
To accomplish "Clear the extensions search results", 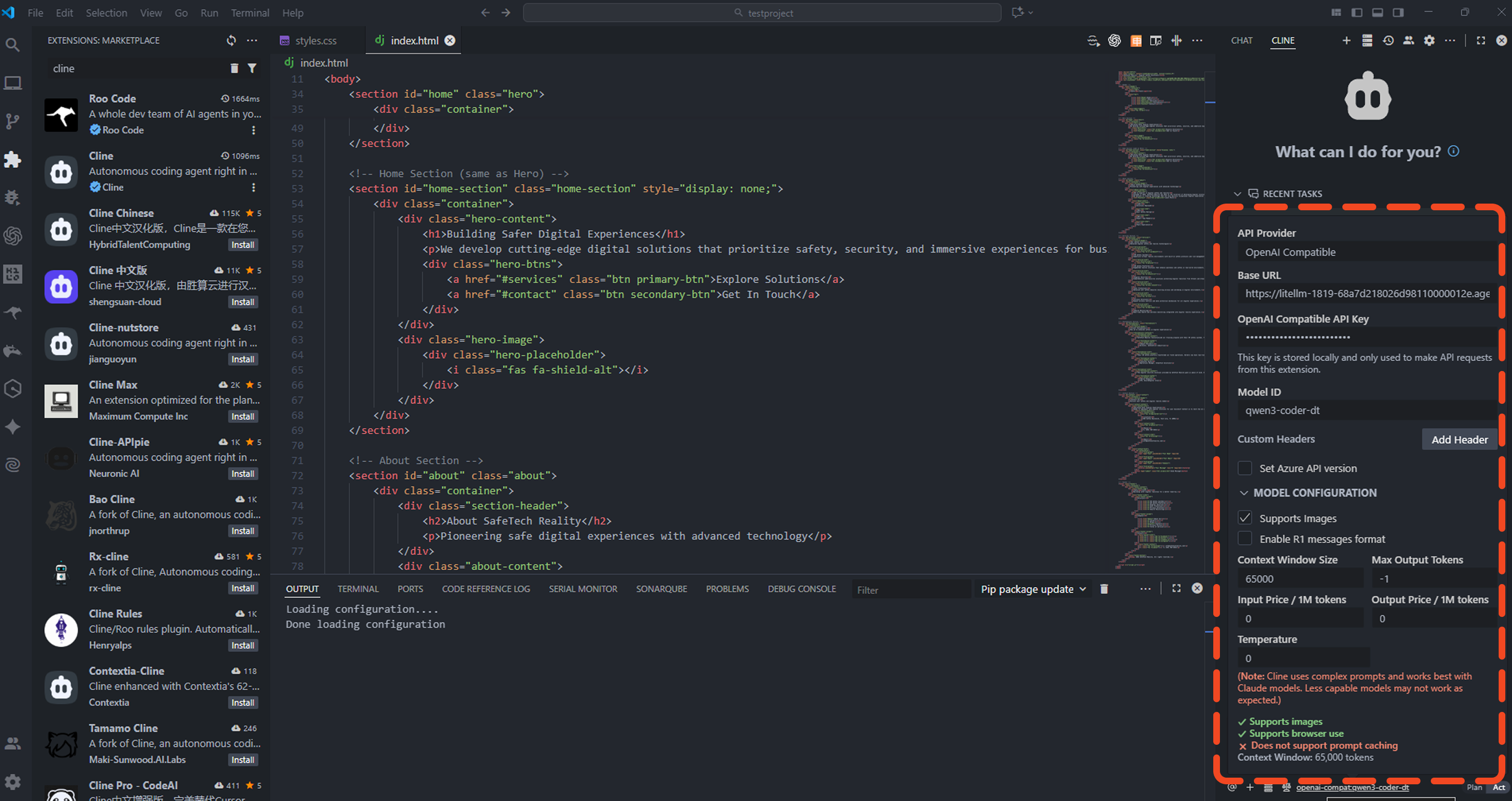I will [x=234, y=68].
